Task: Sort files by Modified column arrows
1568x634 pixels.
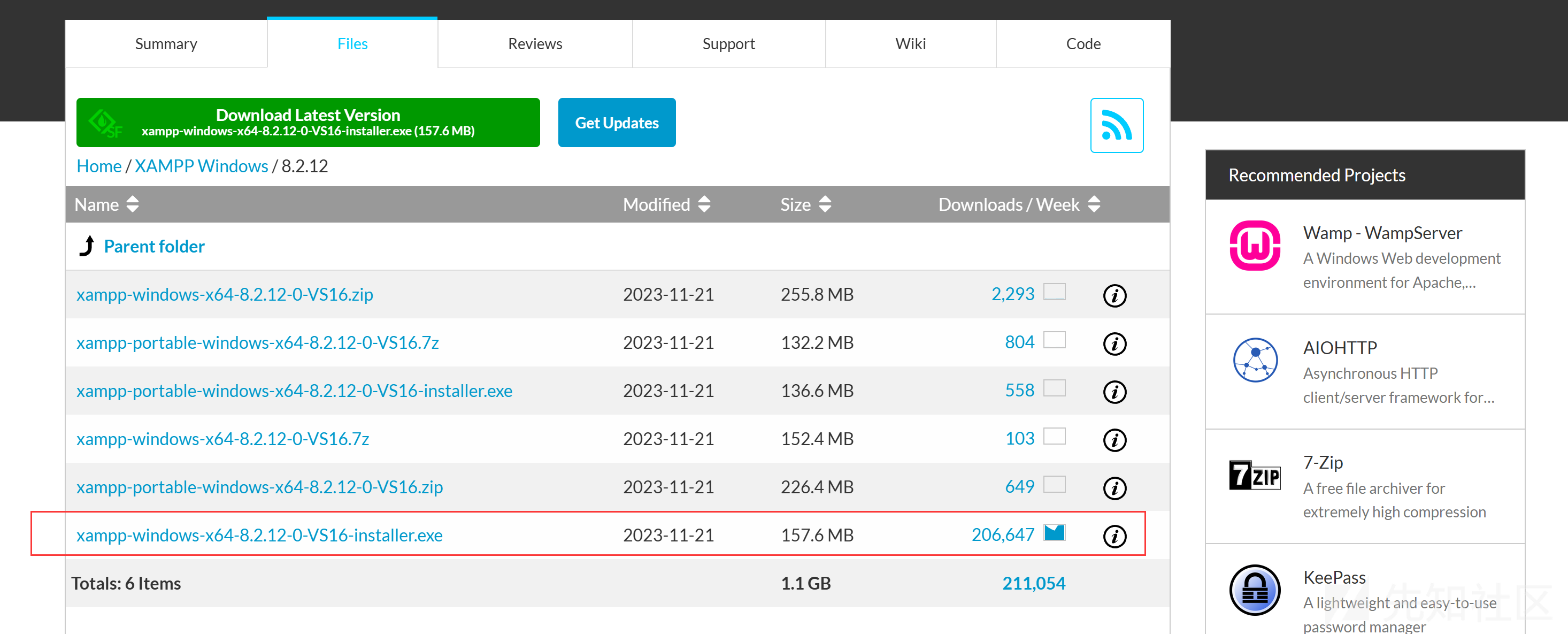Action: point(704,204)
